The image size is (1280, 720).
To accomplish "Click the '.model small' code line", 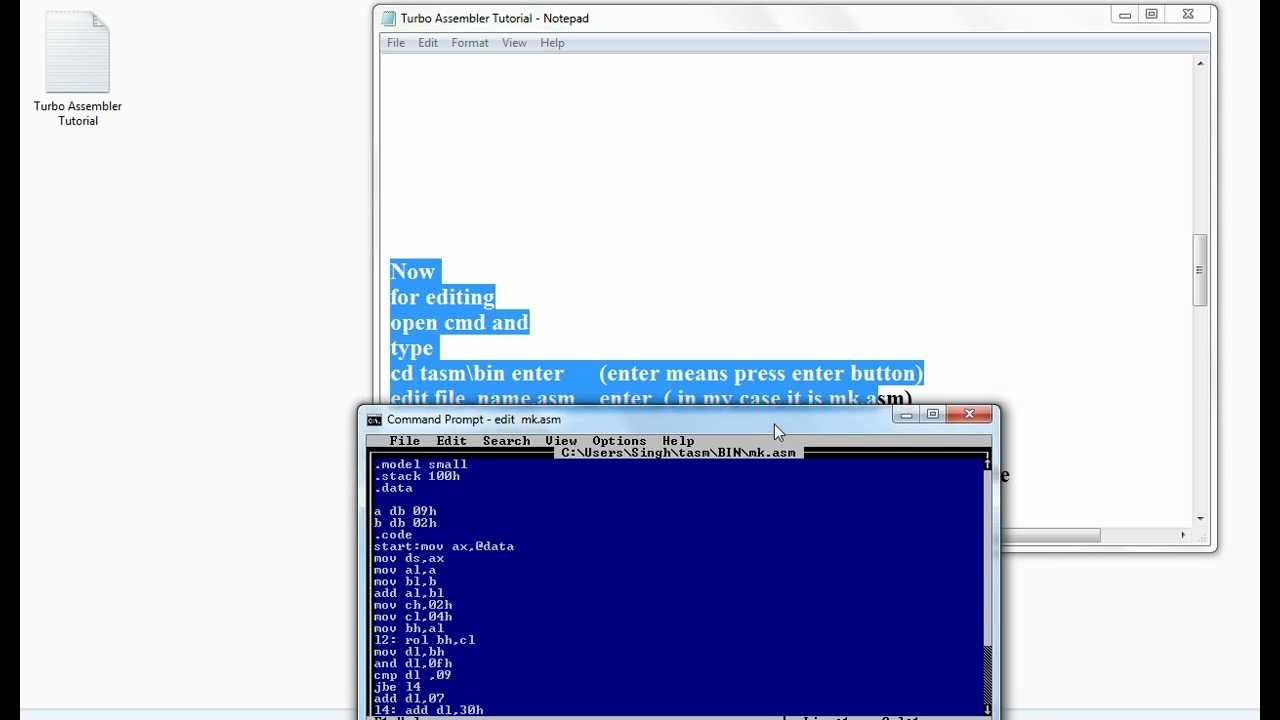I will [x=421, y=465].
